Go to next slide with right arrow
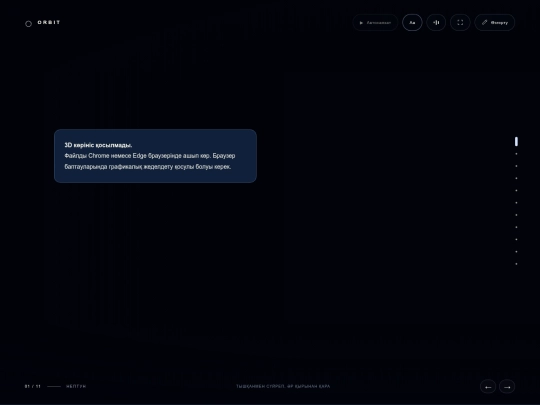 (507, 387)
